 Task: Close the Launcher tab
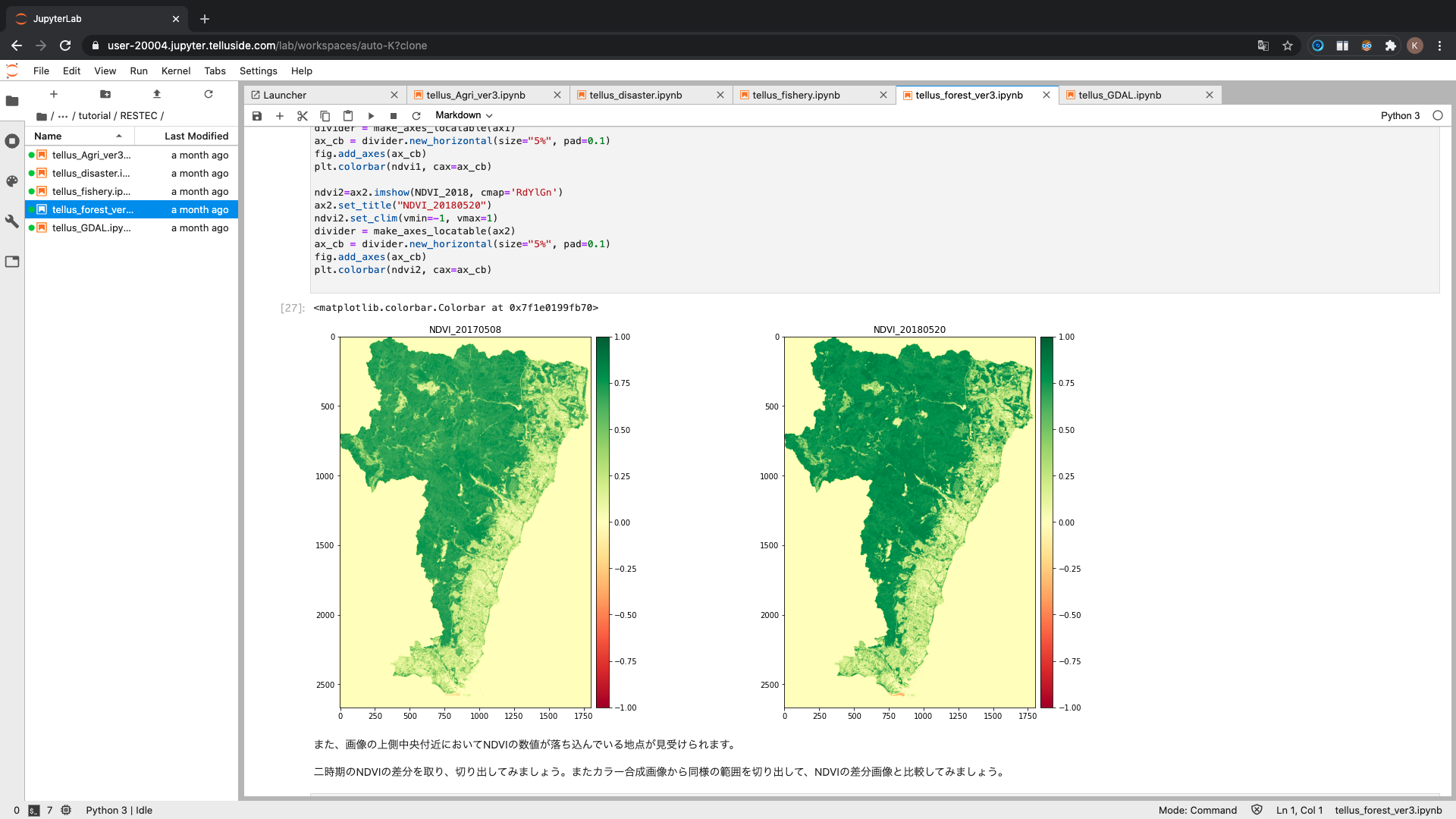394,95
